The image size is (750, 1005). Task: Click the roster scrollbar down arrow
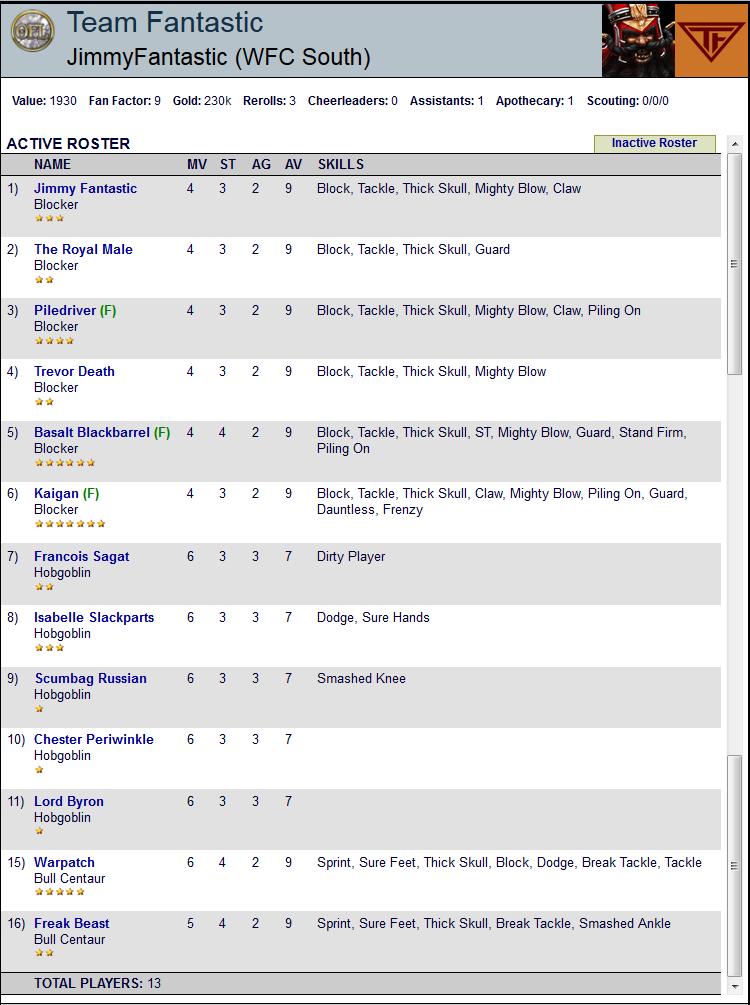click(735, 986)
